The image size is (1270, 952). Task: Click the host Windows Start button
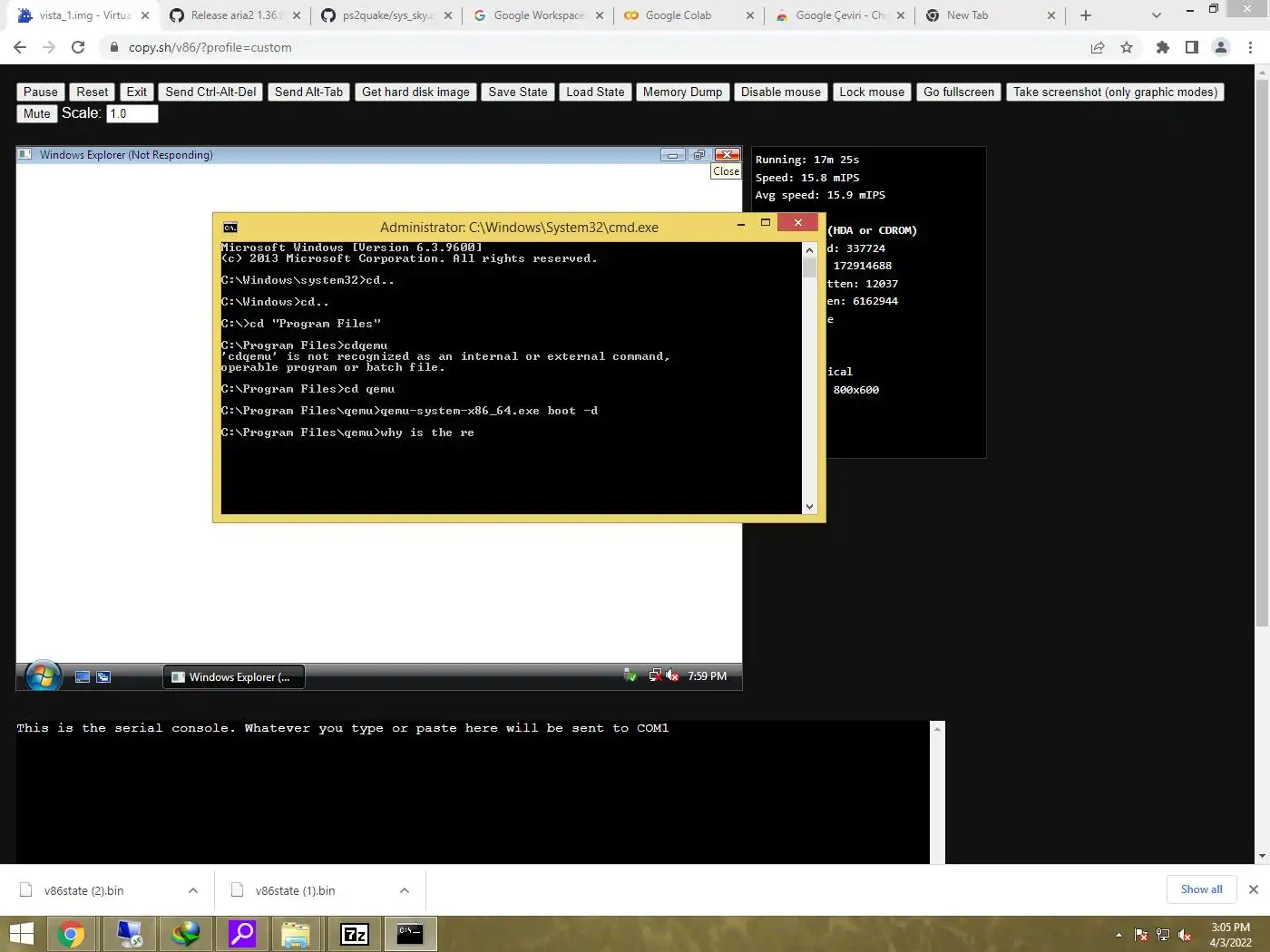point(21,934)
